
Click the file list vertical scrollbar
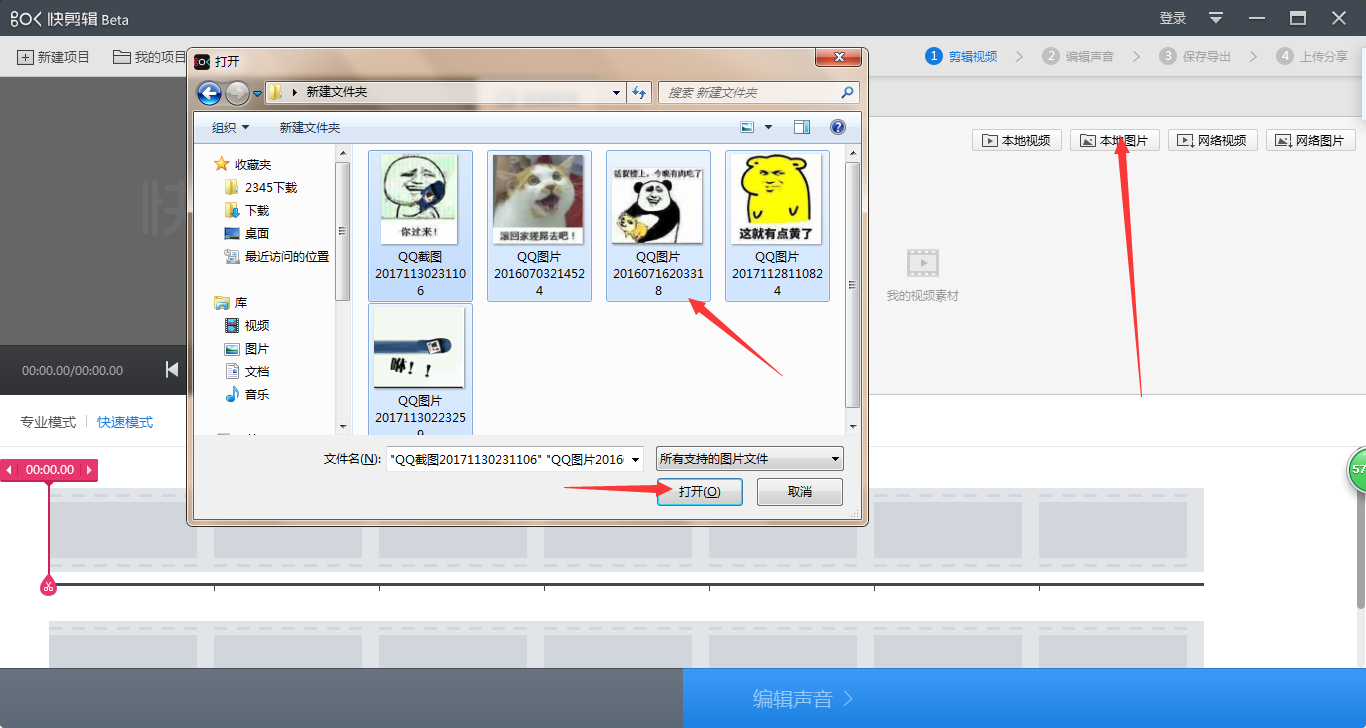tap(852, 285)
